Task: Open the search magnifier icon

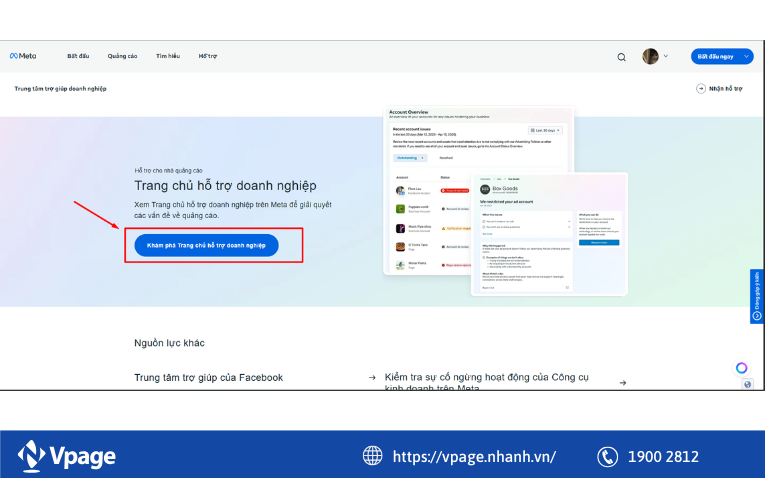Action: 621,57
